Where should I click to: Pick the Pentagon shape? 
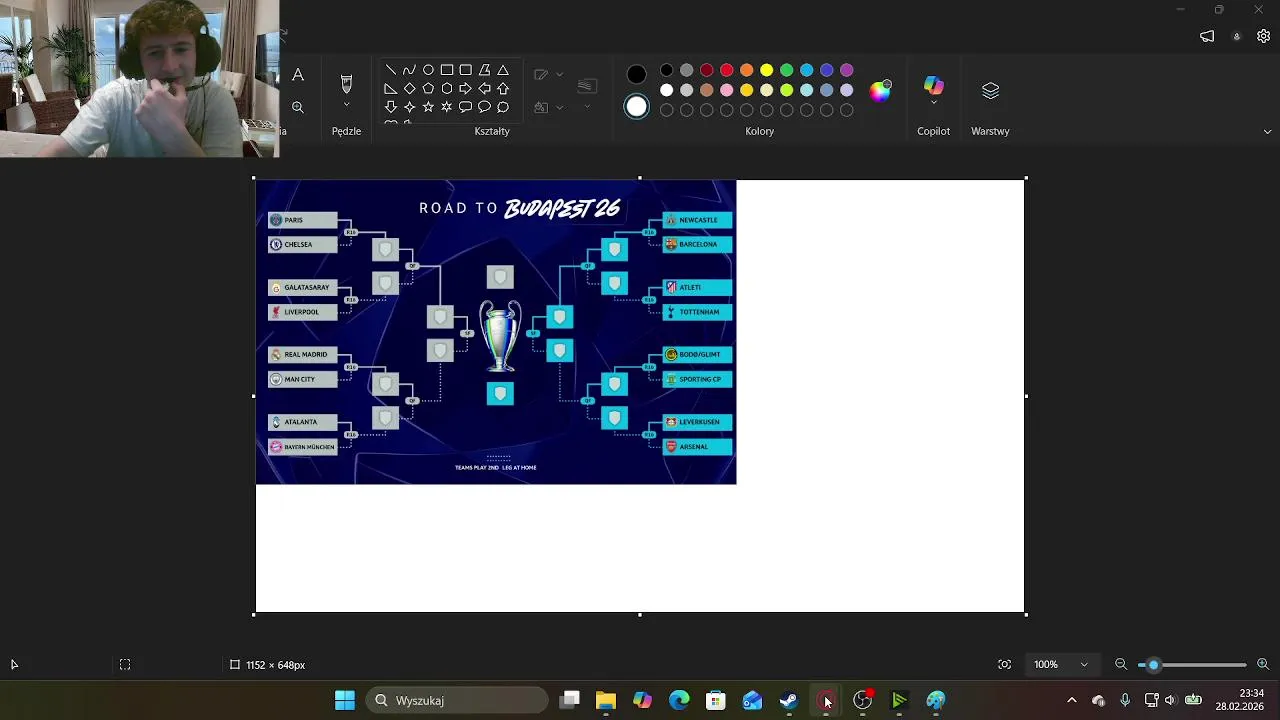[x=428, y=89]
